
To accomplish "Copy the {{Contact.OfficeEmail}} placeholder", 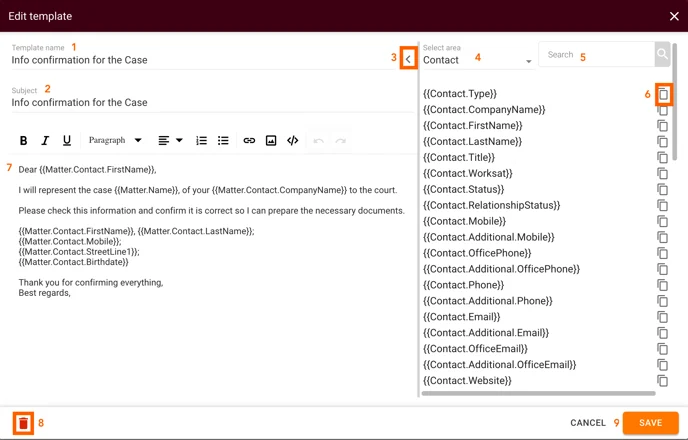I will (x=663, y=349).
